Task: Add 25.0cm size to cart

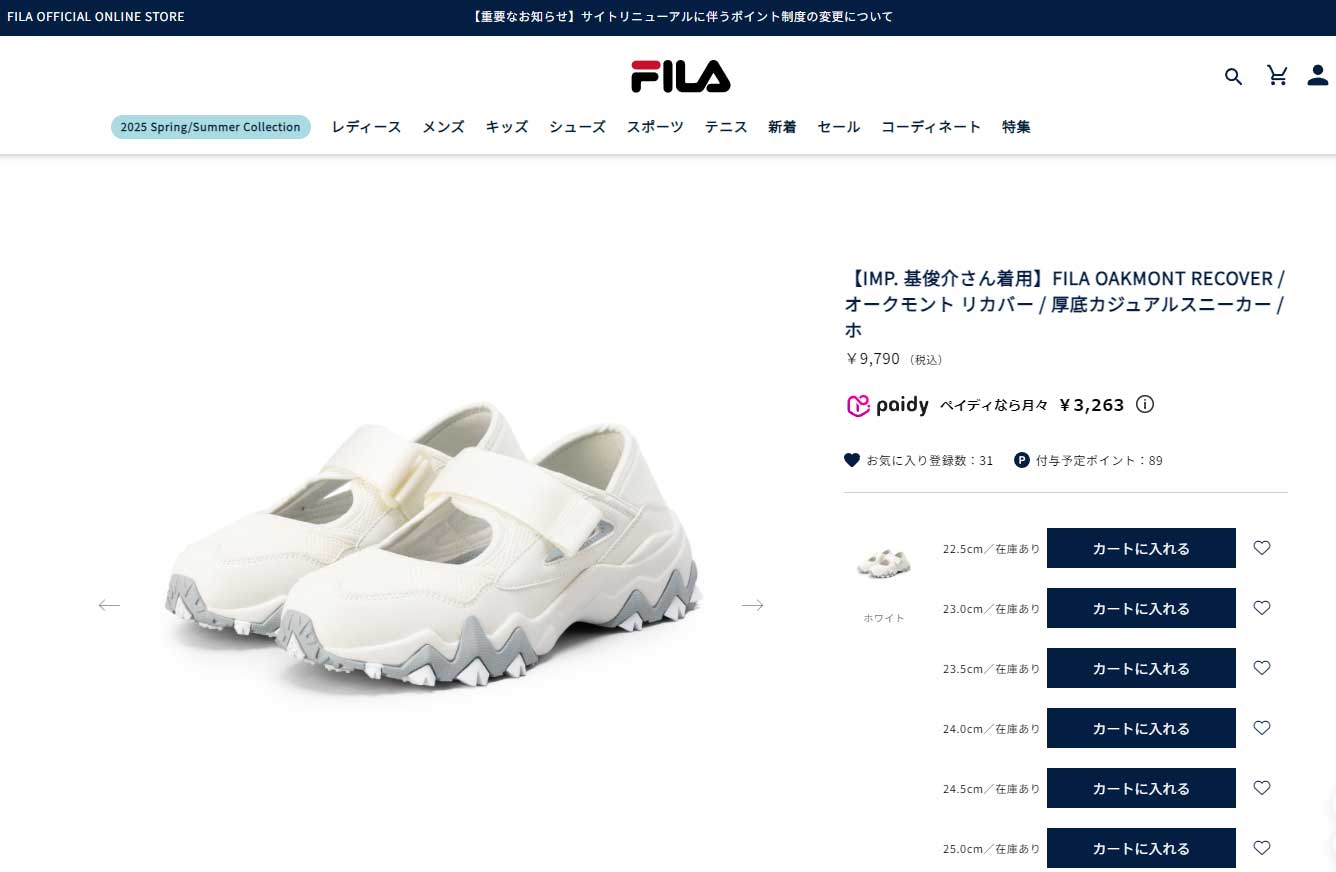Action: point(1141,848)
